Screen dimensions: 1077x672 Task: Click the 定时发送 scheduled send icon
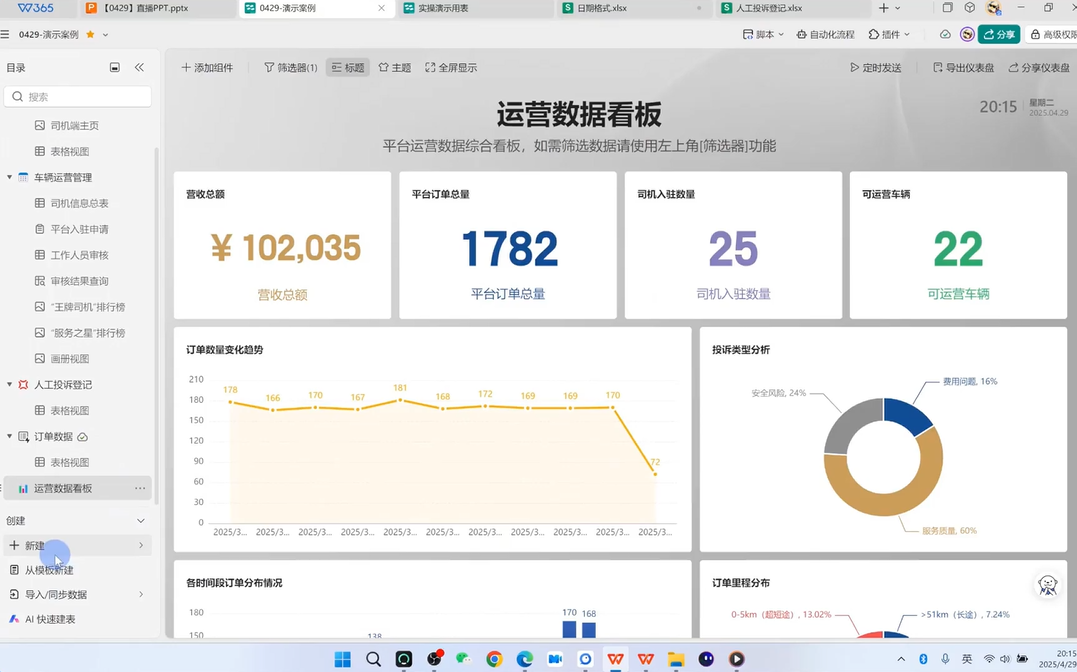(855, 68)
